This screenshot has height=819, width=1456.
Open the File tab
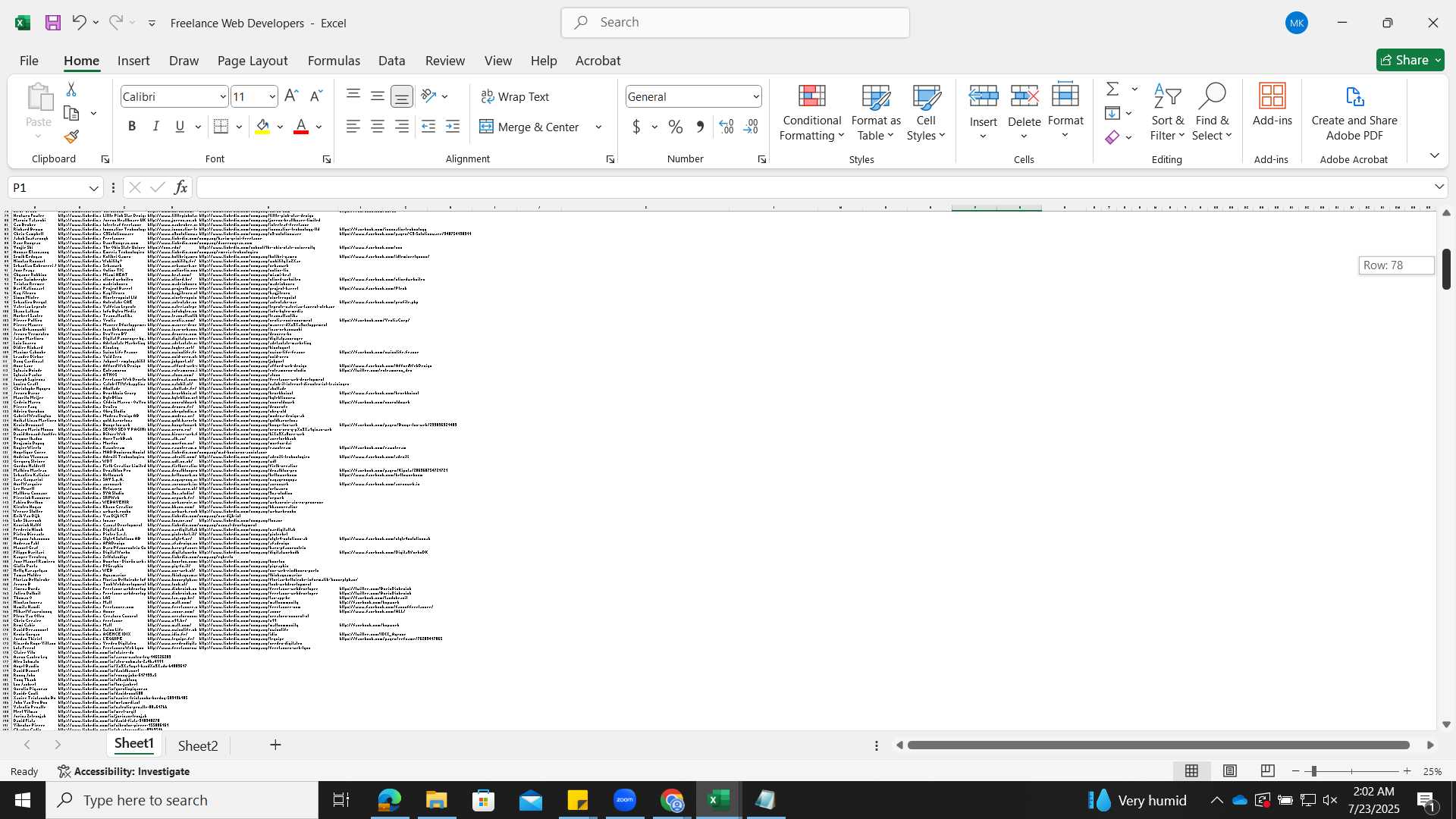click(x=29, y=61)
